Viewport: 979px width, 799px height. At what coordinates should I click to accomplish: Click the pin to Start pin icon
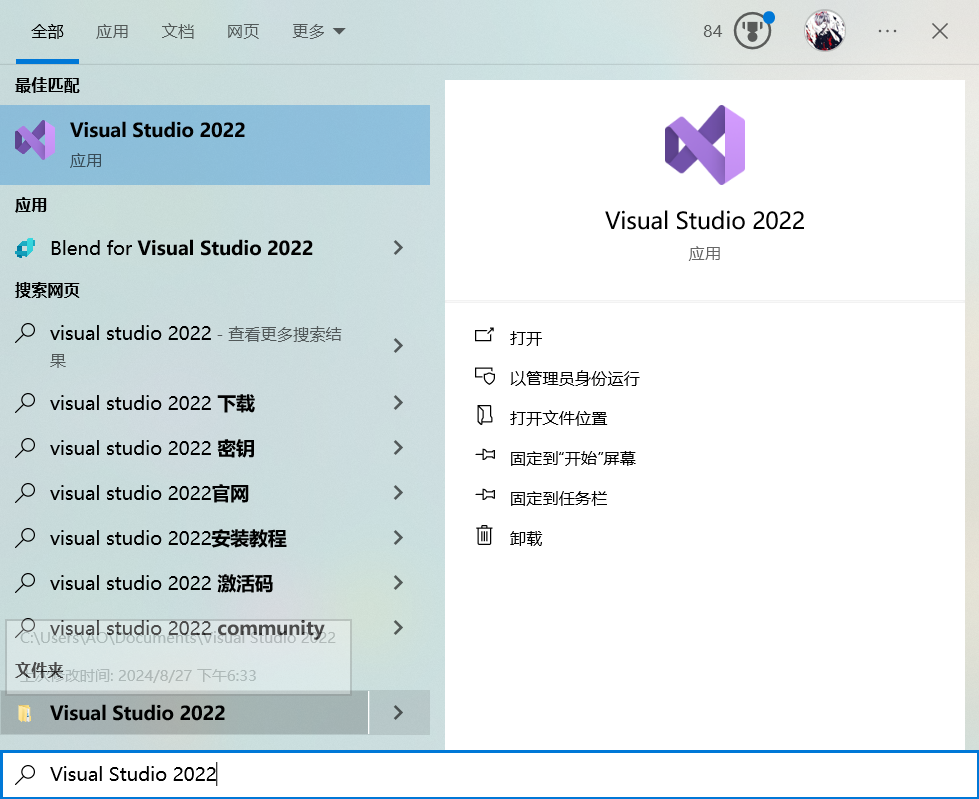485,455
